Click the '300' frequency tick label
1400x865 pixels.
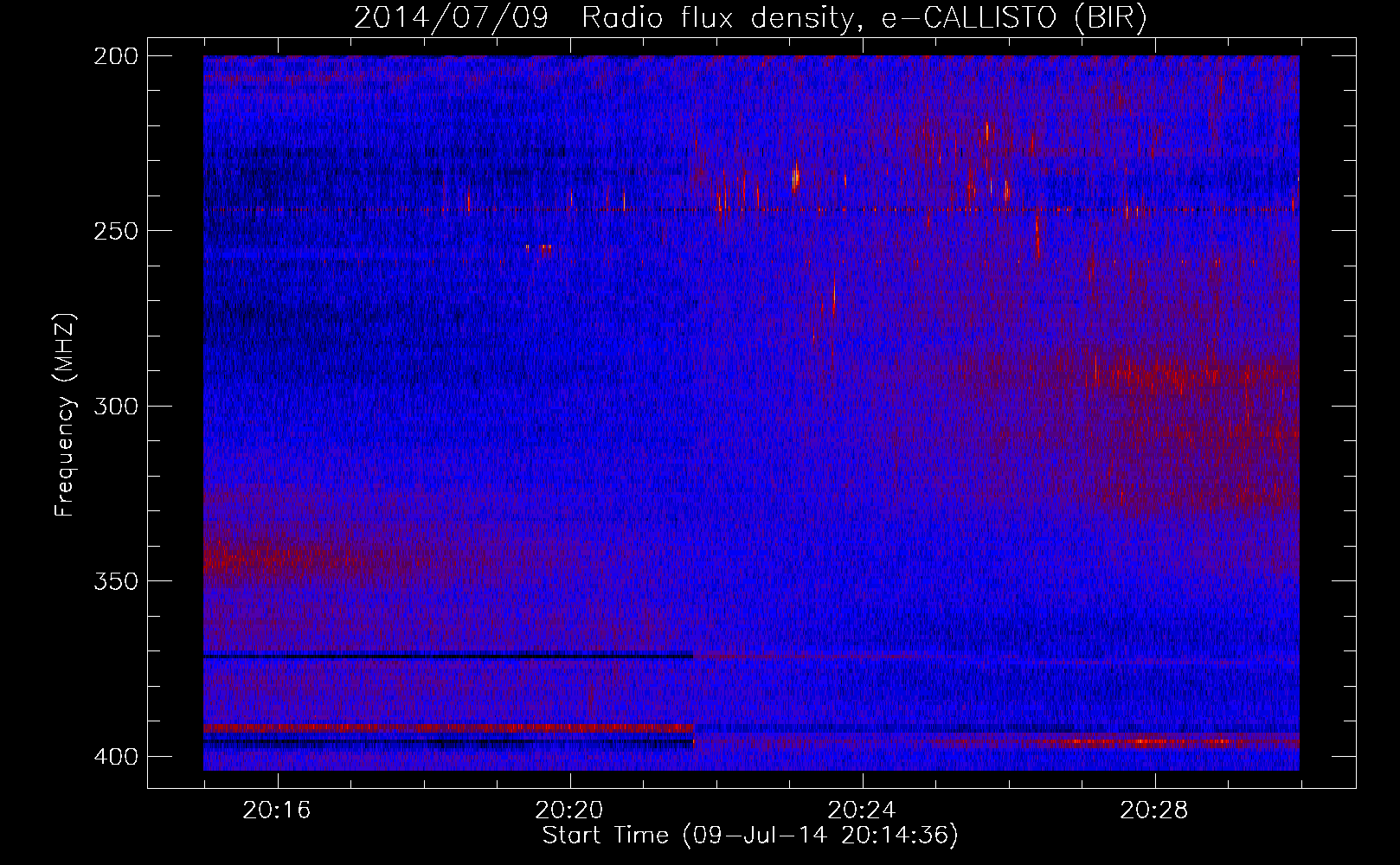coord(115,407)
